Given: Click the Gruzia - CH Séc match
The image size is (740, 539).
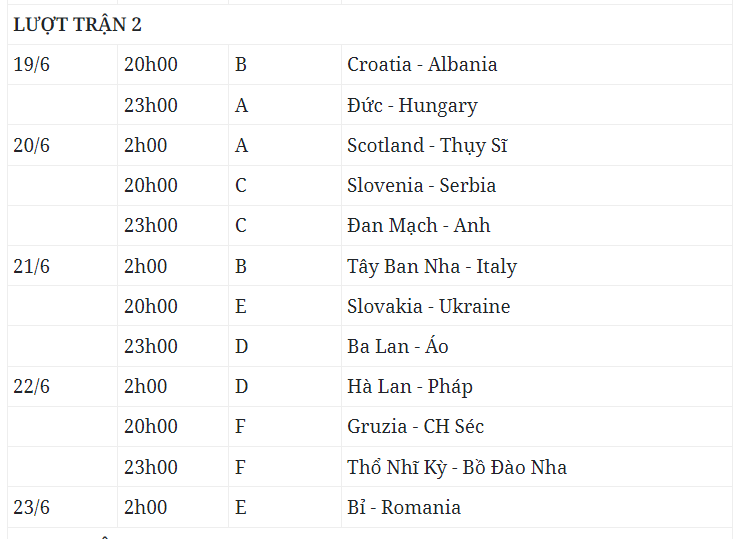Looking at the screenshot, I should [x=415, y=427].
